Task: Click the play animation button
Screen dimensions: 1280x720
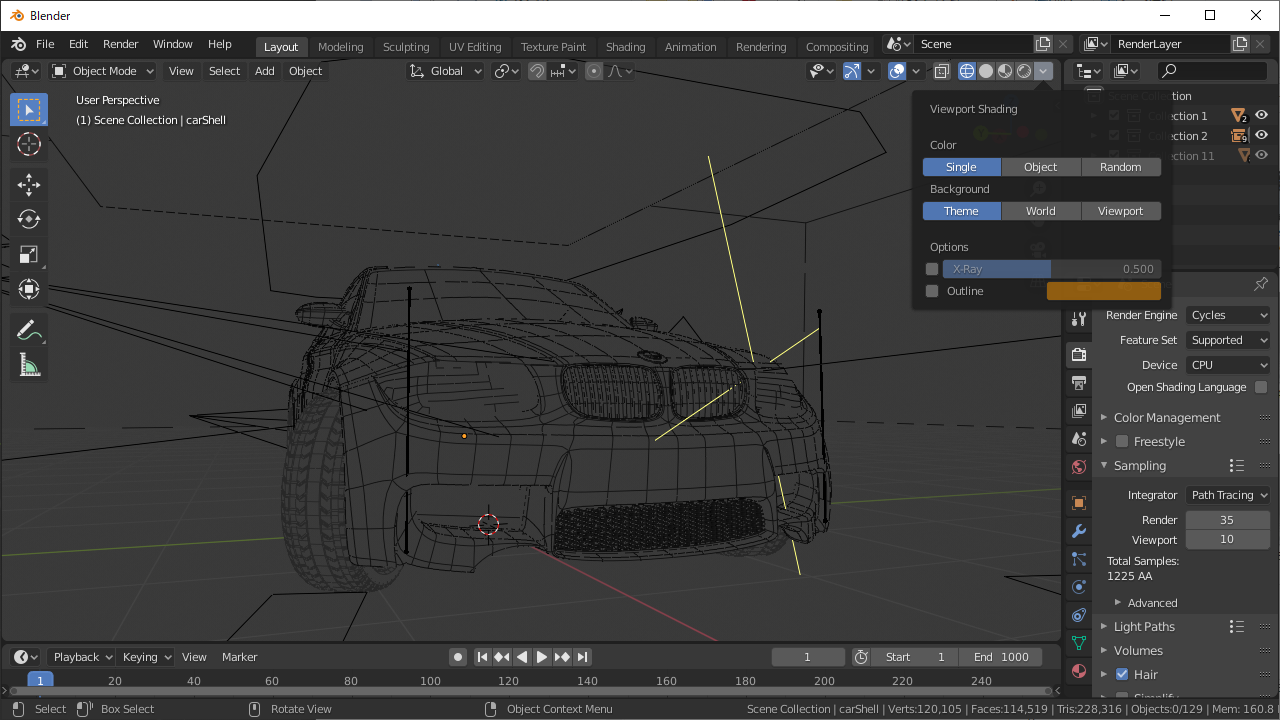Action: coord(542,657)
